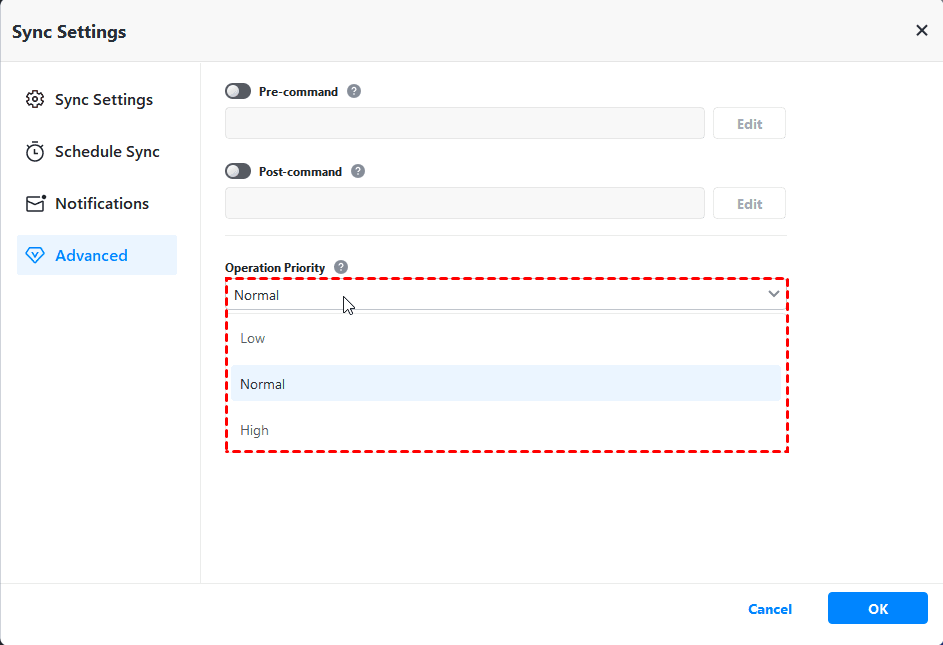Click the gear icon beside Sync Settings
Image resolution: width=943 pixels, height=645 pixels.
click(35, 100)
